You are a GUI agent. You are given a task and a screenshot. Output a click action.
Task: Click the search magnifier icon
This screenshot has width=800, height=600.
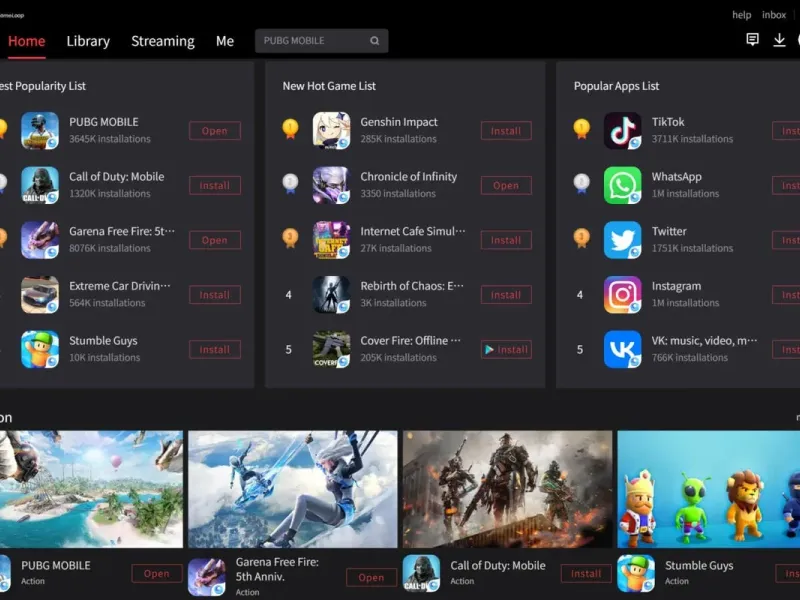(x=374, y=41)
